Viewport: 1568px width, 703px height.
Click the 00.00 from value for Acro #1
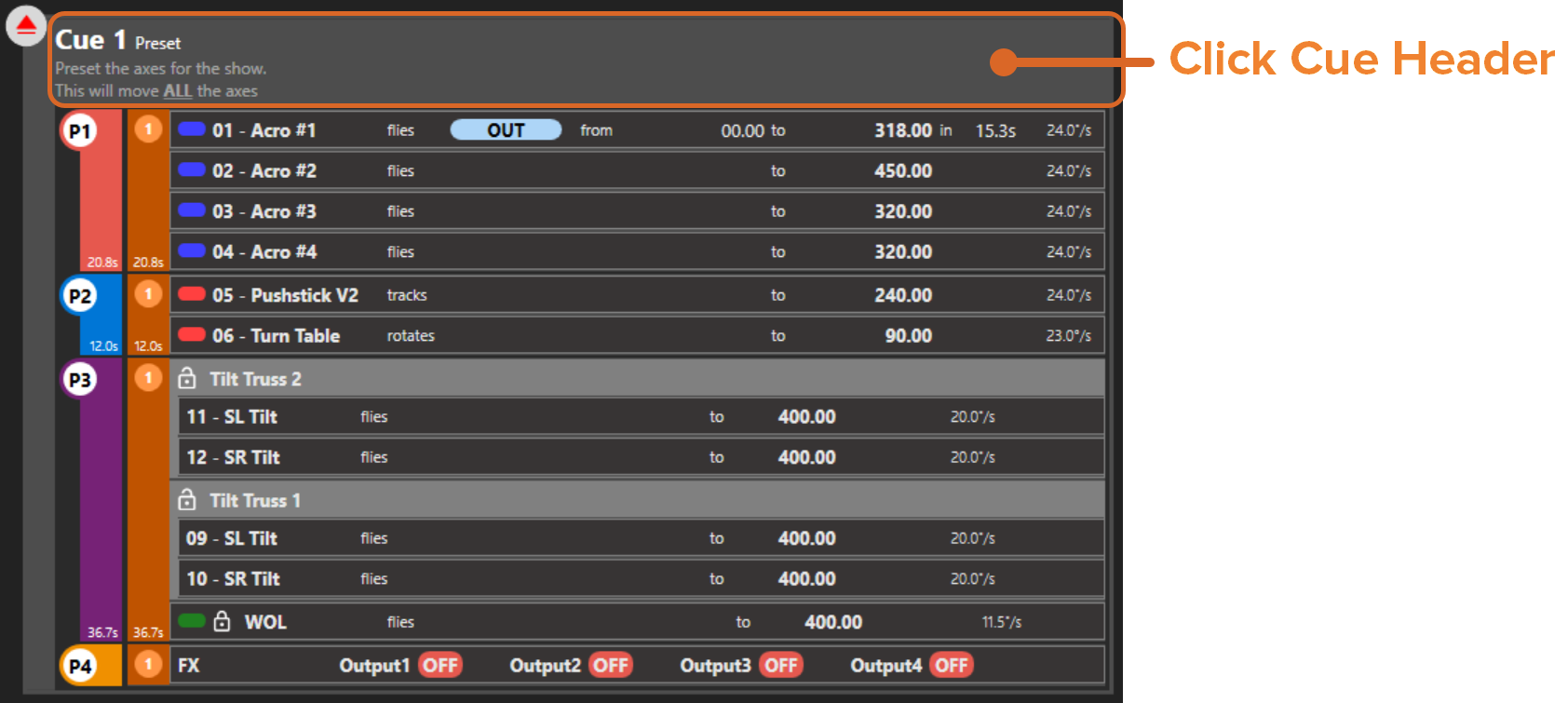pos(743,131)
